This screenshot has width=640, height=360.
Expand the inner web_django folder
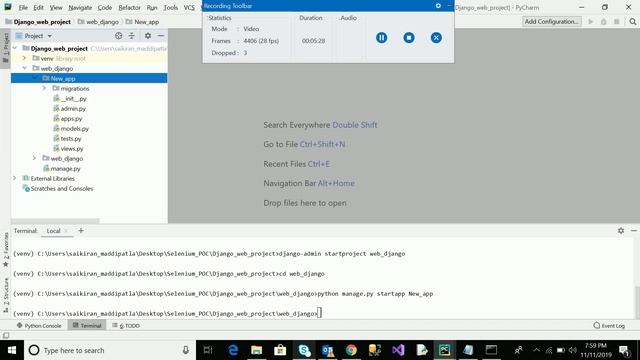(34, 158)
